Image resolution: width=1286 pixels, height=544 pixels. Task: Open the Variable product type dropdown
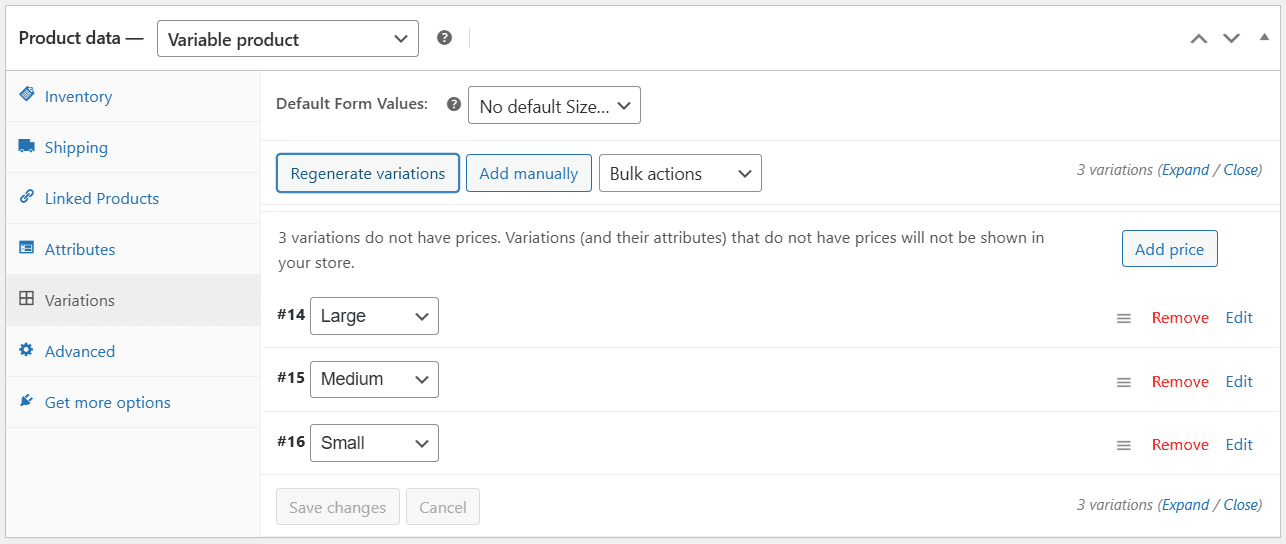(288, 39)
